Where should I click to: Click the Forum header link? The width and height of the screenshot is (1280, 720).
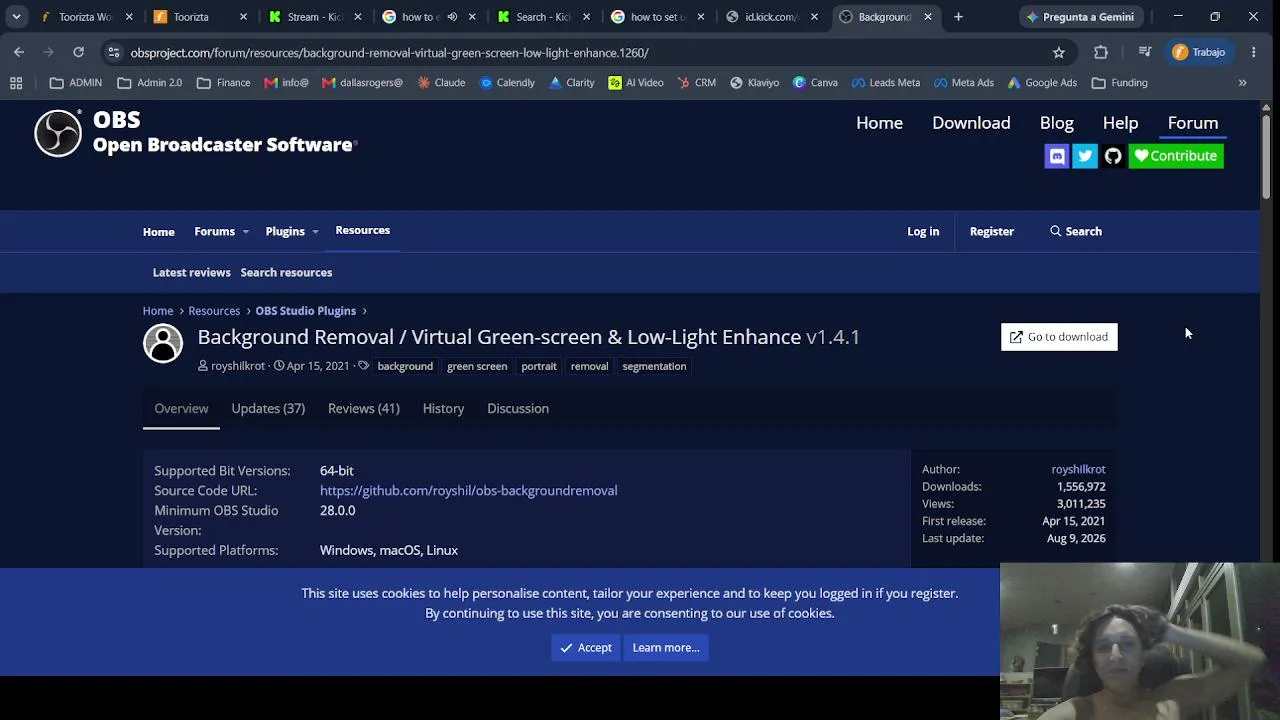click(x=1193, y=123)
